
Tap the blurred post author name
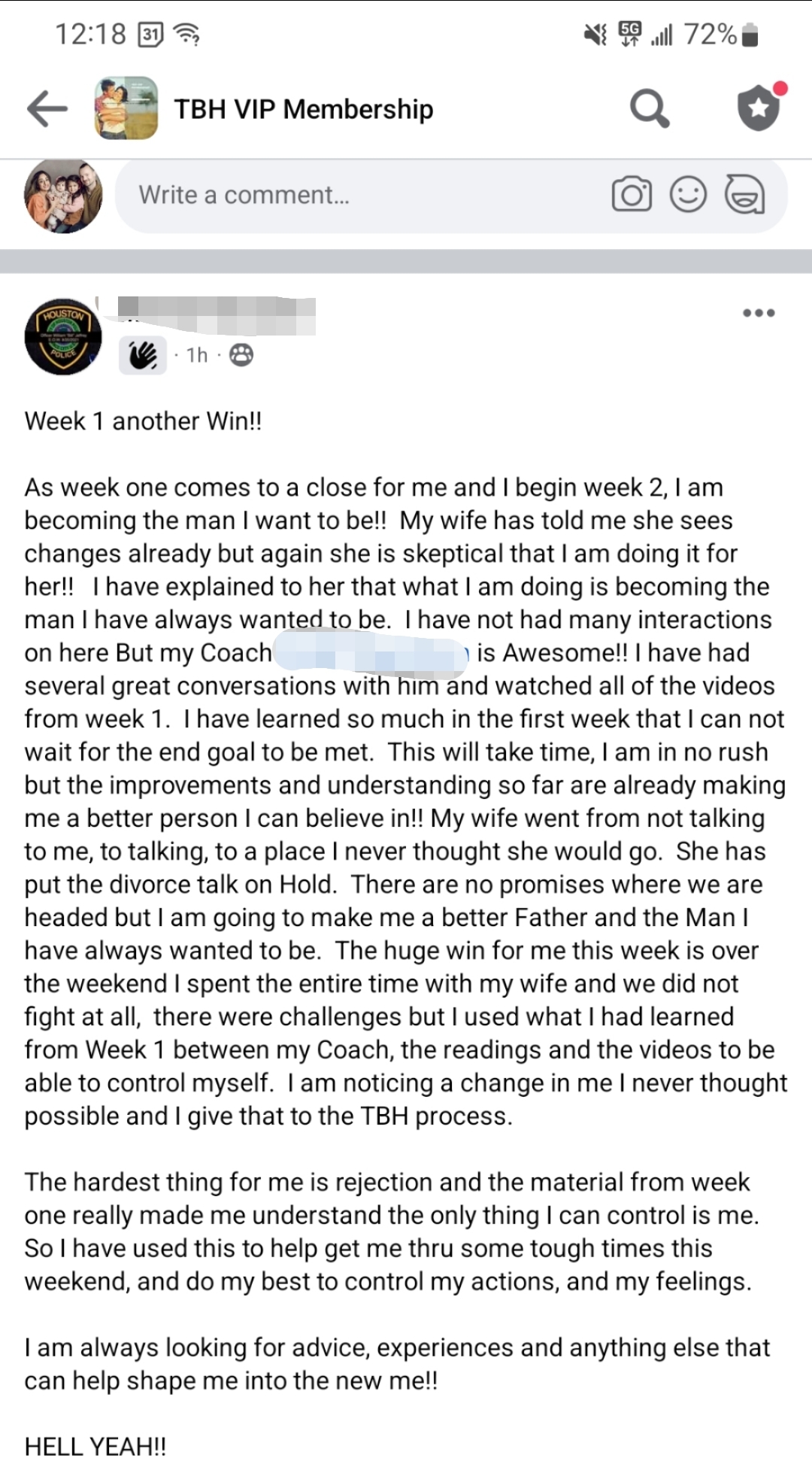click(x=218, y=314)
